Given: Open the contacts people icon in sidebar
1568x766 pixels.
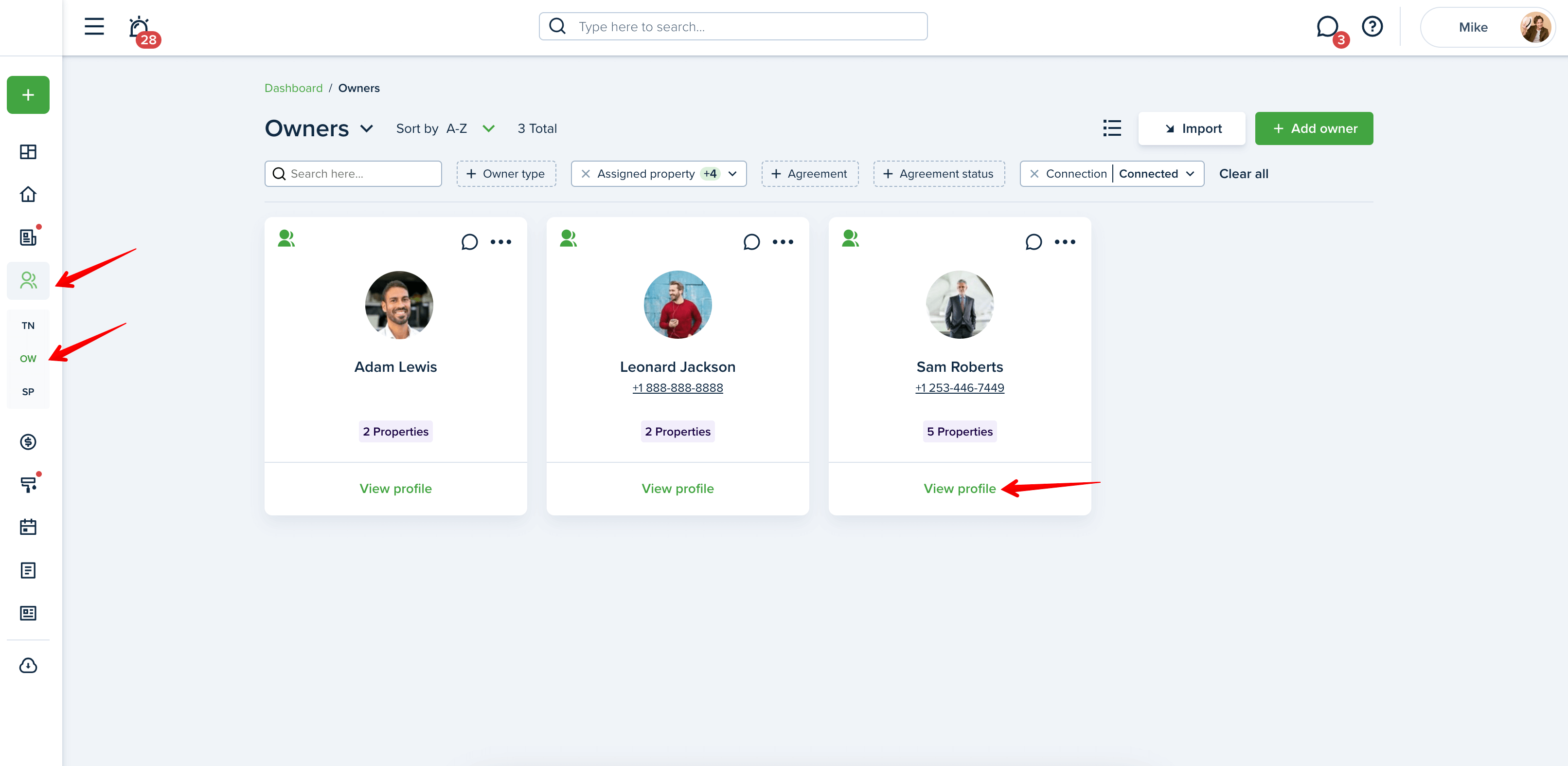Looking at the screenshot, I should click(28, 281).
